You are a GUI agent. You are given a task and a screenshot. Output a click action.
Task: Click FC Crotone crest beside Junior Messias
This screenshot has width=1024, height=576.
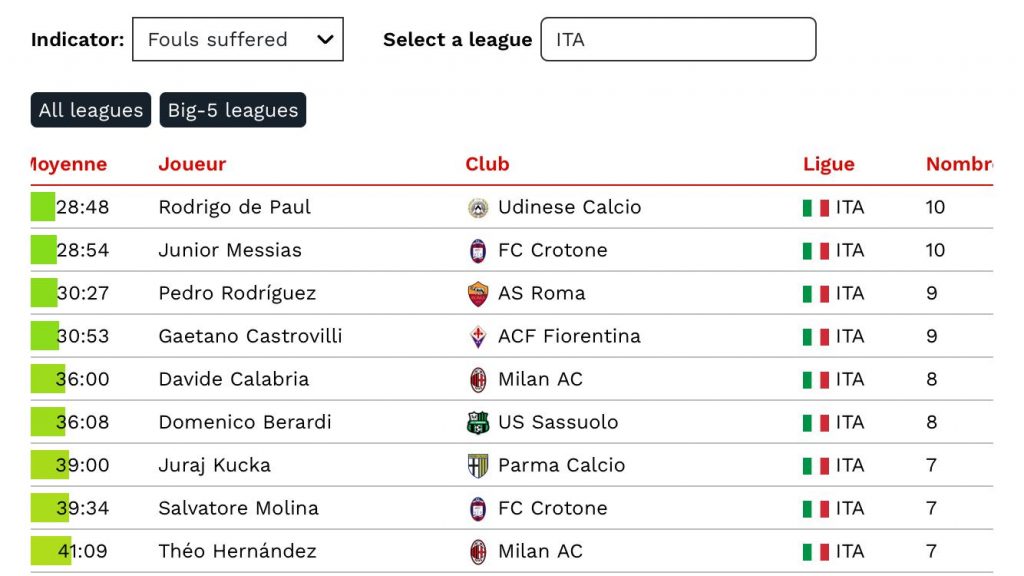pyautogui.click(x=478, y=251)
